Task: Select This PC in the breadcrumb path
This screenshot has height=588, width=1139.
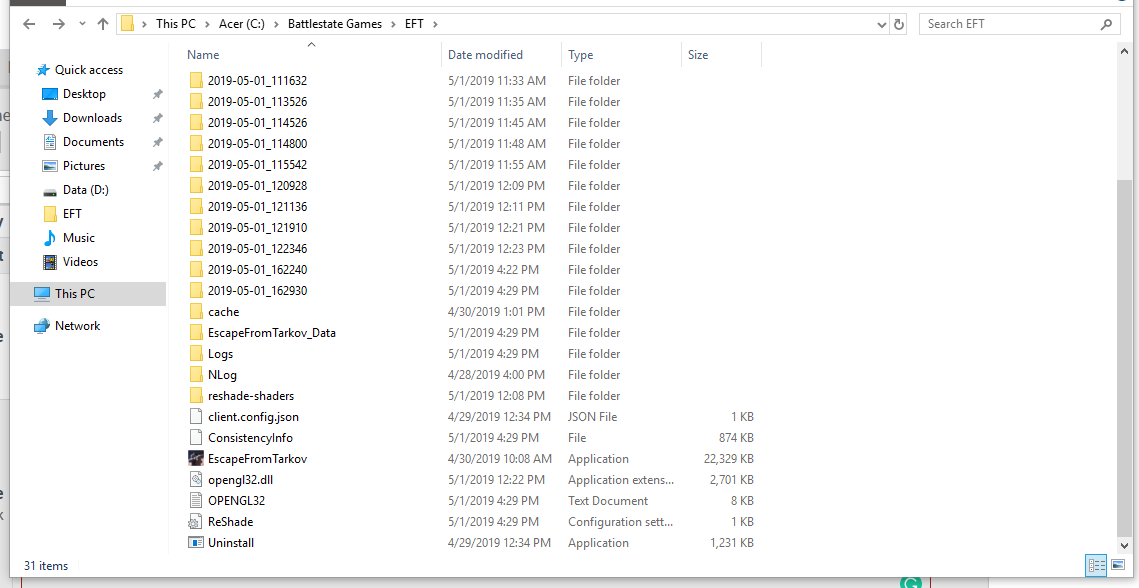Action: pyautogui.click(x=176, y=24)
